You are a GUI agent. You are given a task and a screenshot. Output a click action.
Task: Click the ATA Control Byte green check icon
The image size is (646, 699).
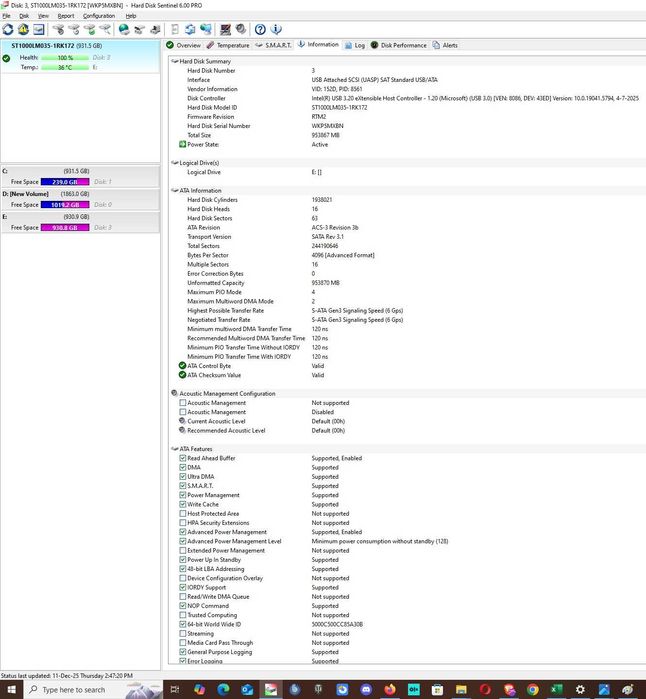182,366
